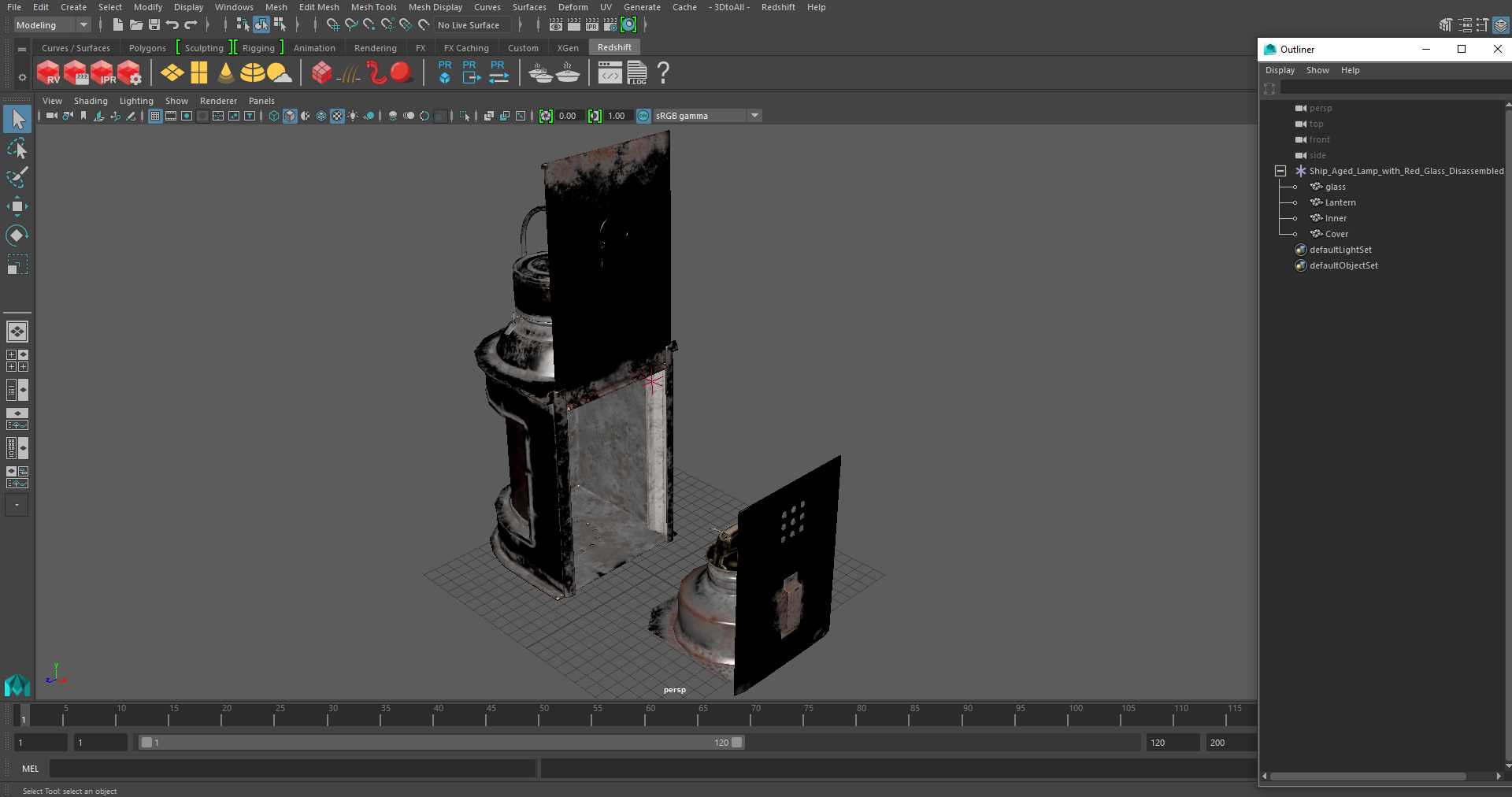Click the range slider end handle at 120

click(736, 743)
